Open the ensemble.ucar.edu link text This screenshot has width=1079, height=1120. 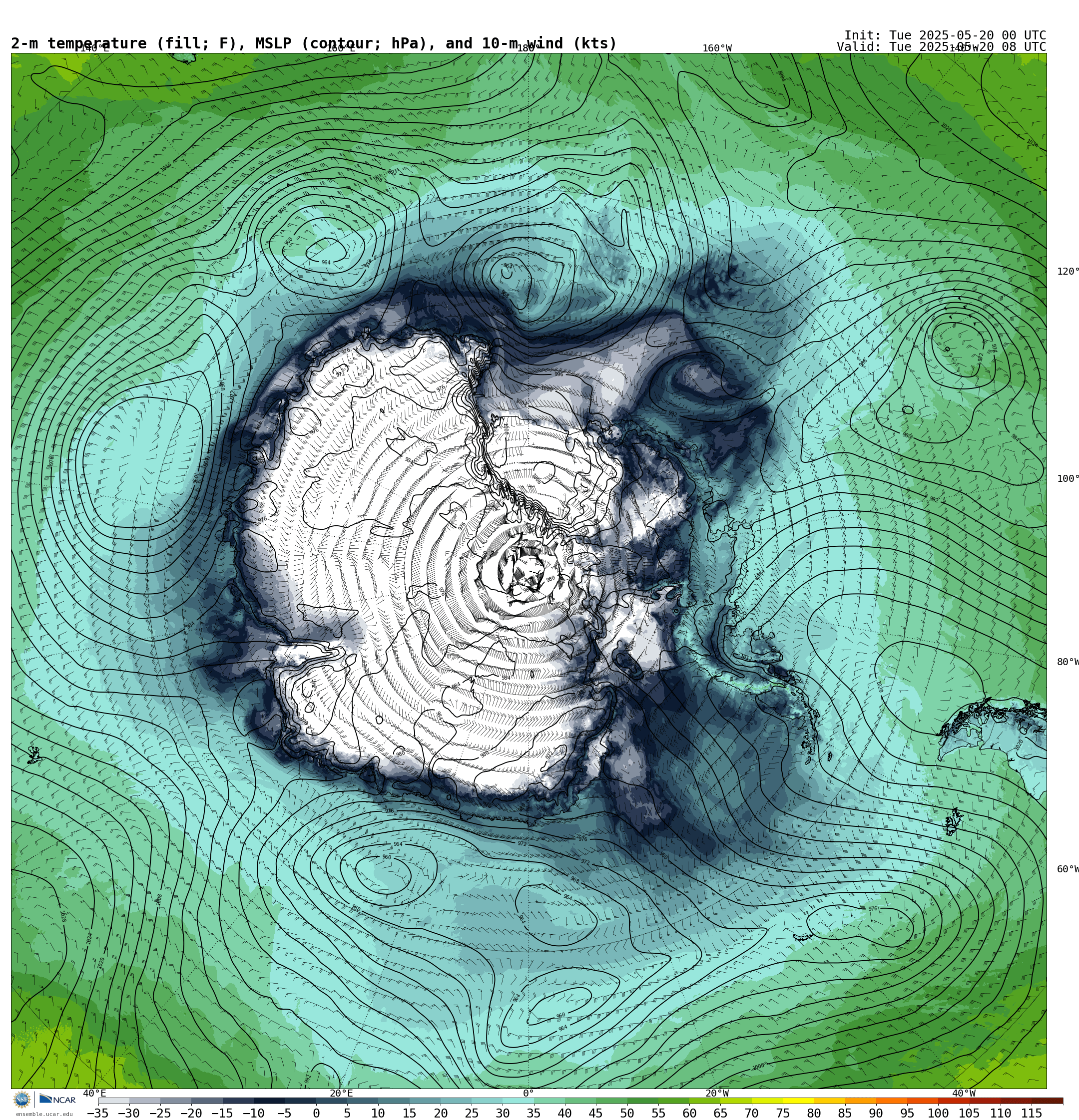coord(44,1115)
